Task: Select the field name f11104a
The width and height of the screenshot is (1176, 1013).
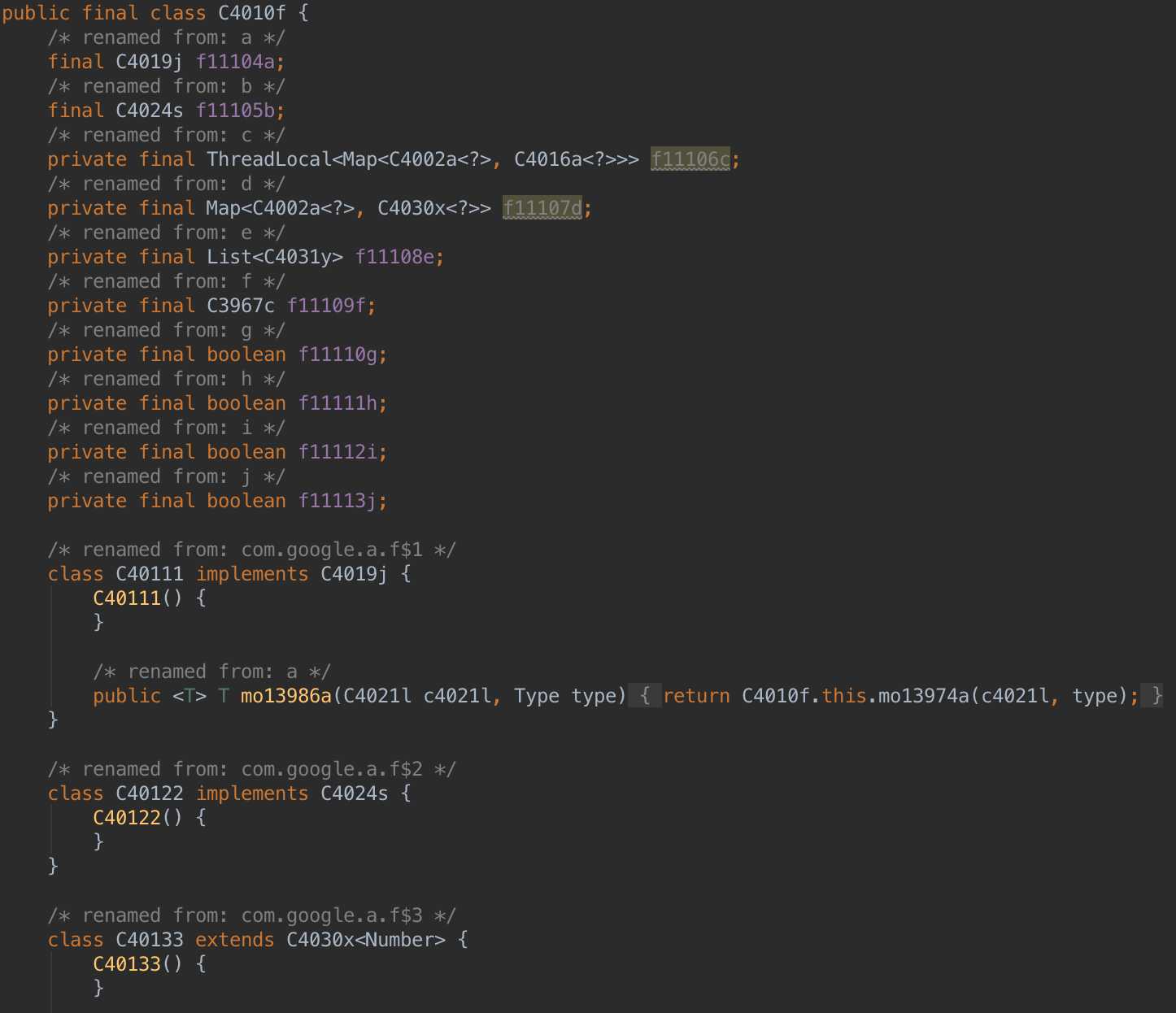Action: (x=235, y=62)
